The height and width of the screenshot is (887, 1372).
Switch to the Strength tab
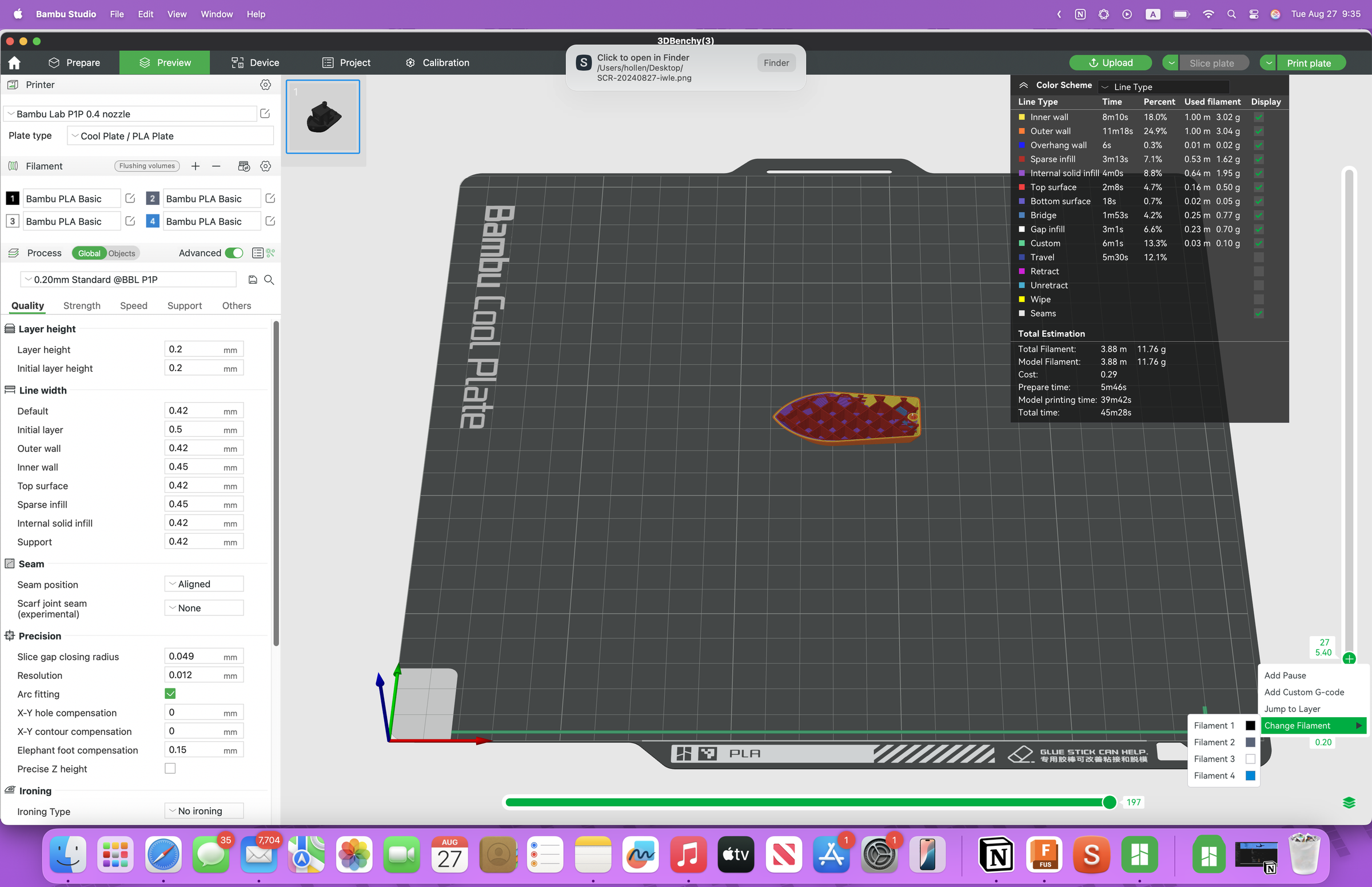click(81, 305)
